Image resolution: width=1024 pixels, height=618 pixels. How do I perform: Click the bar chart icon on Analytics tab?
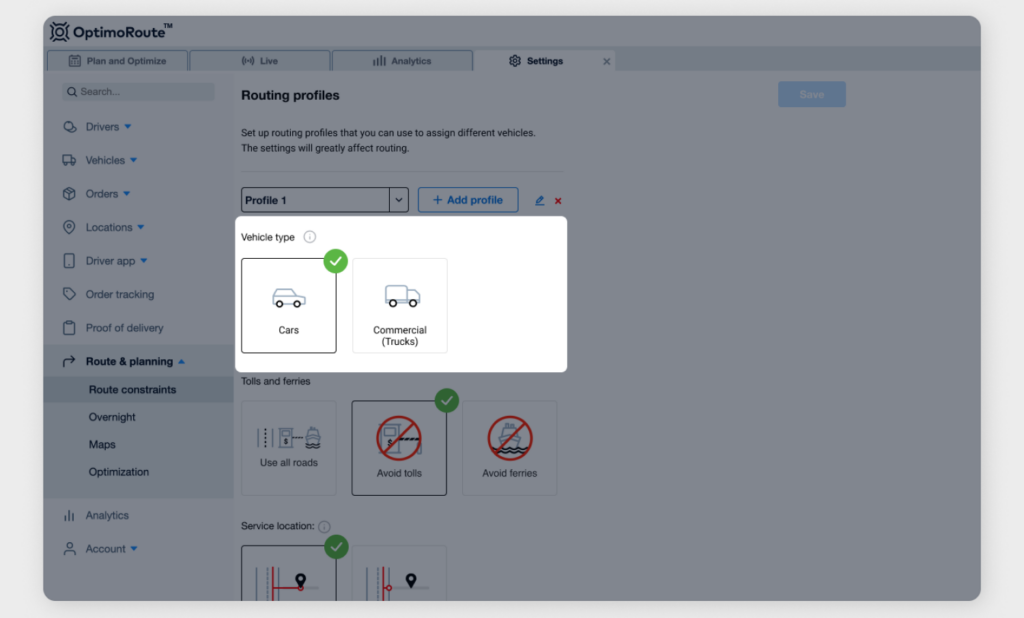379,61
